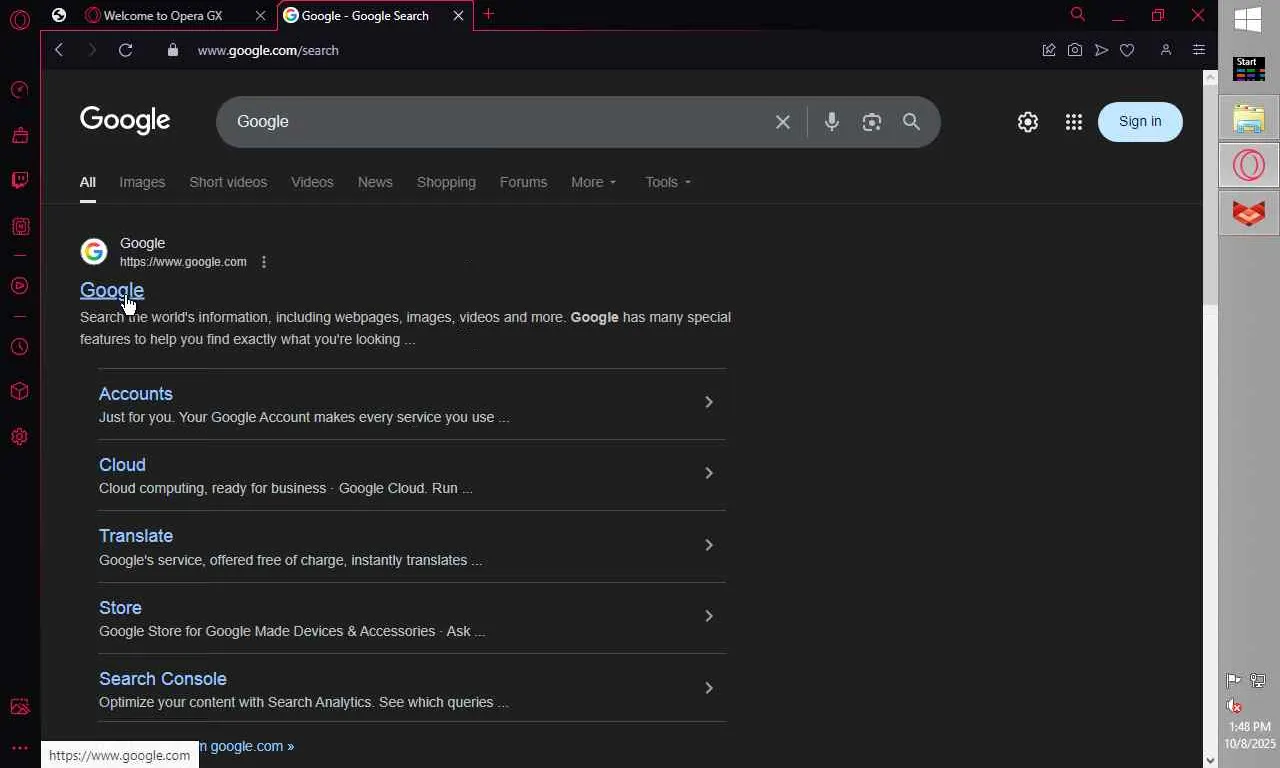Viewport: 1280px width, 768px height.
Task: Click the Sign in button
Action: click(1140, 122)
